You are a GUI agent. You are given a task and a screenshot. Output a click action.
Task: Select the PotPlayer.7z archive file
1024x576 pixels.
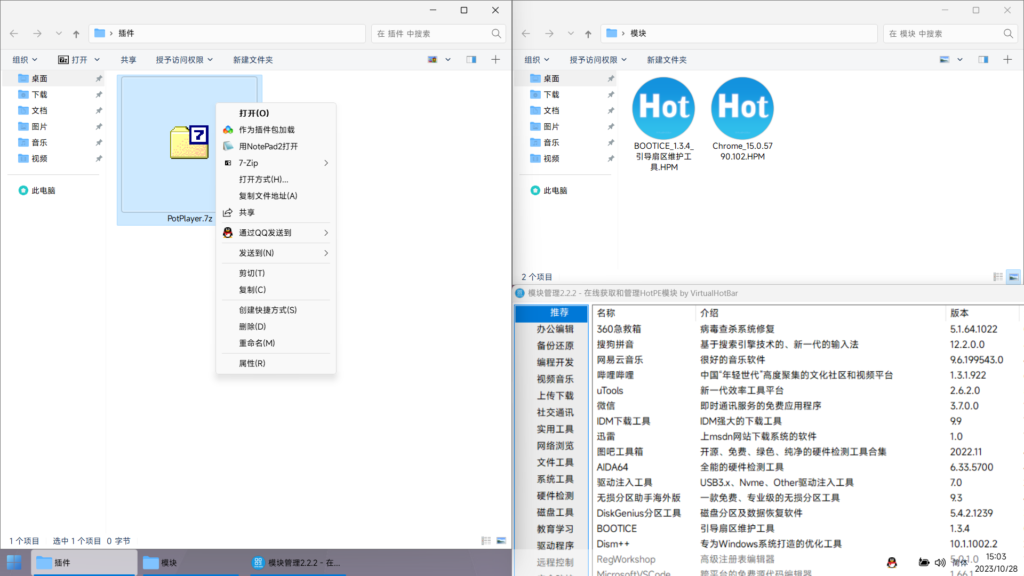pos(189,150)
